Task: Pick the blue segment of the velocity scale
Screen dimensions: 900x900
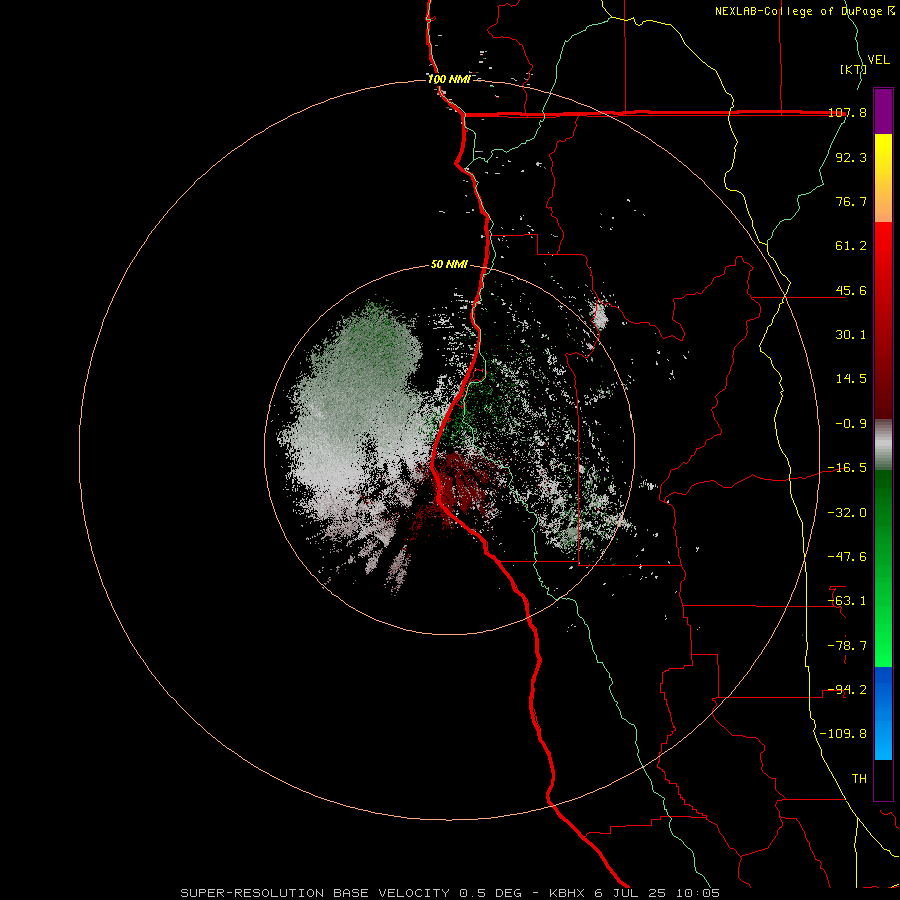Action: point(883,713)
